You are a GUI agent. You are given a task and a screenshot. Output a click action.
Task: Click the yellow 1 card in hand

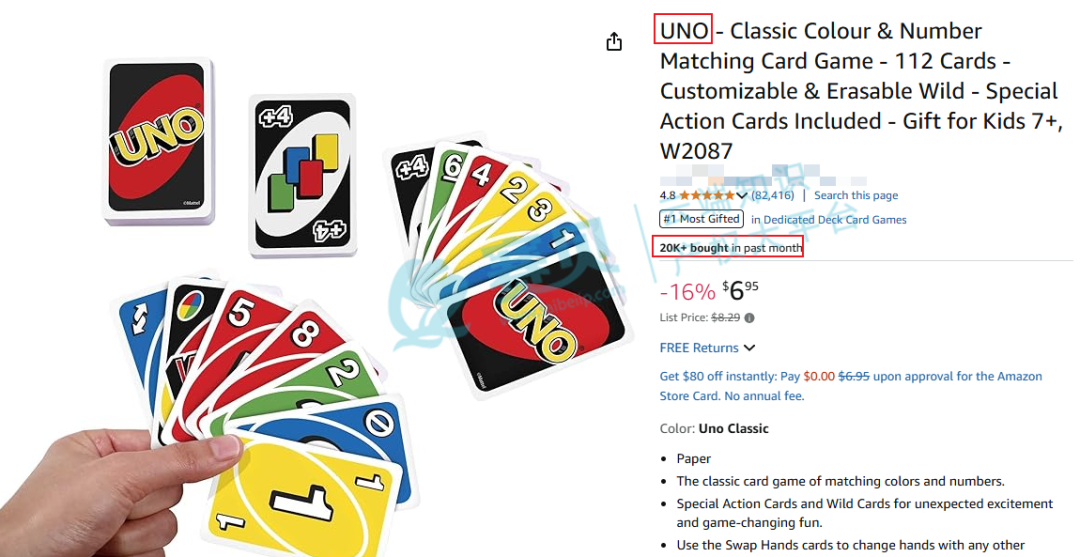[303, 492]
